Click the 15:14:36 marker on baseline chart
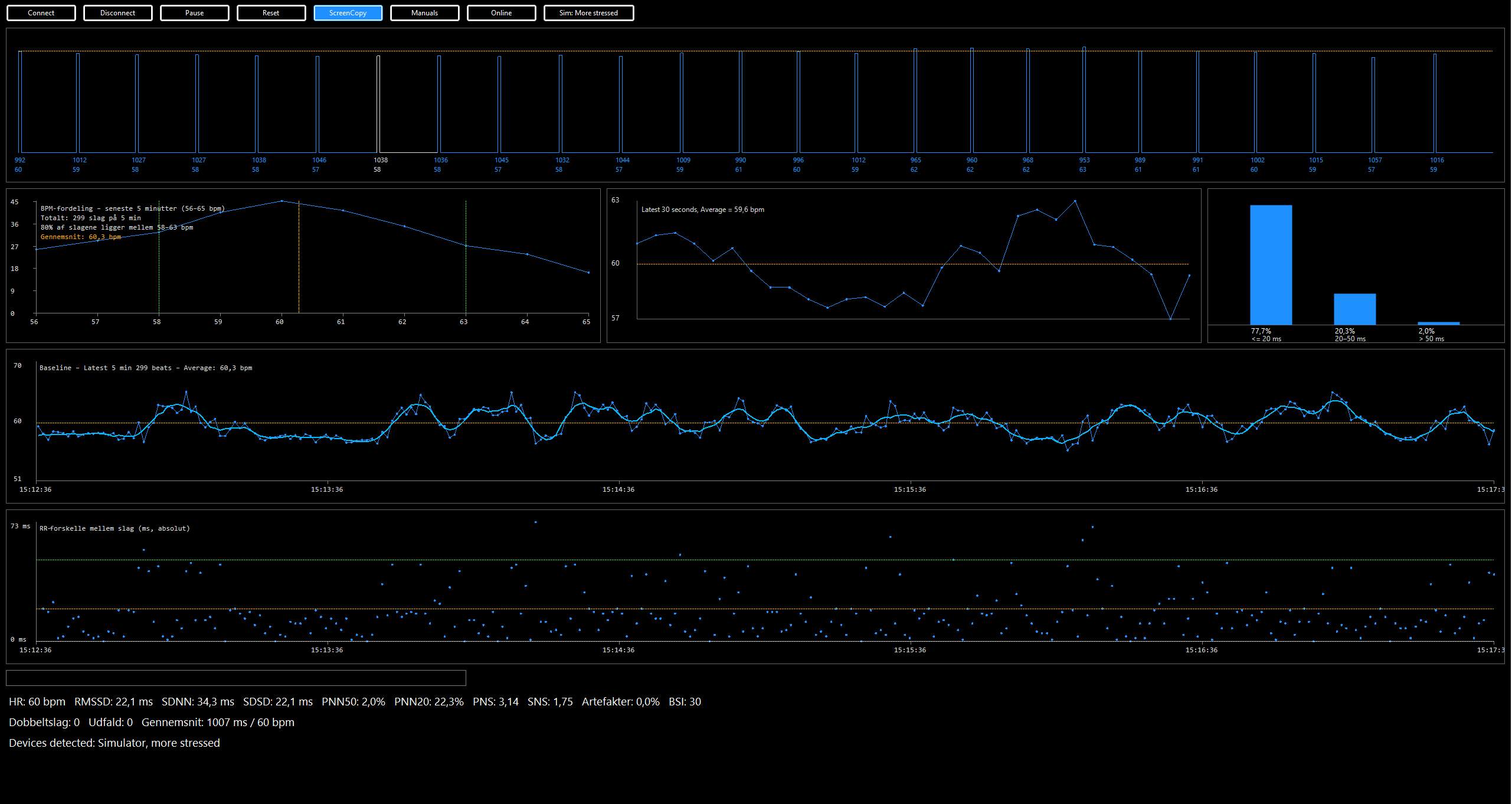The width and height of the screenshot is (1512, 804). (618, 489)
